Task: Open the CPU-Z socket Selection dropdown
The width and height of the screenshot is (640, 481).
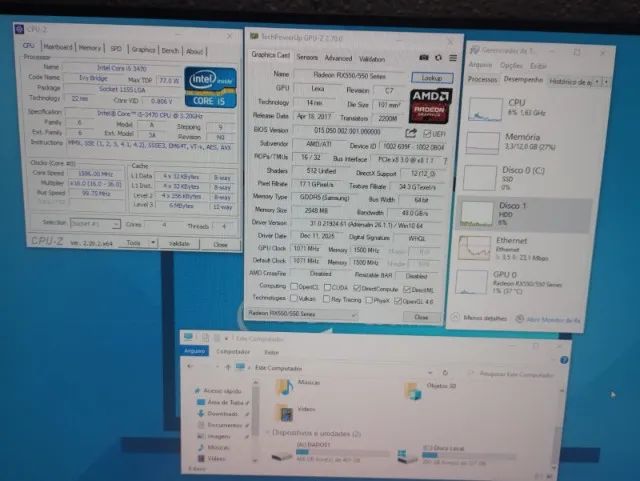Action: tap(95, 224)
